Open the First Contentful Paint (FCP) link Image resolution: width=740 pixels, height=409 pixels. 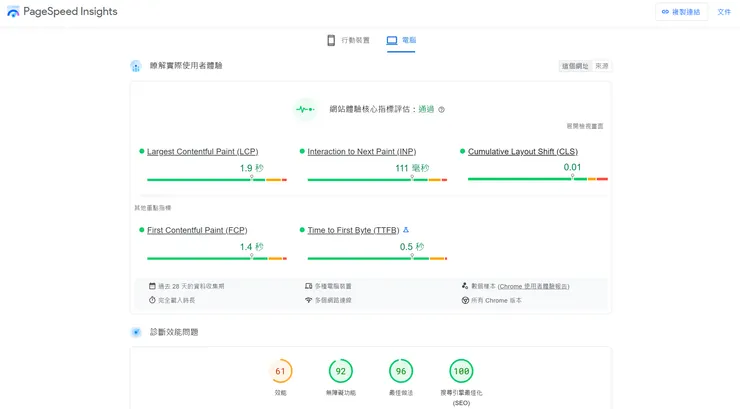(197, 230)
